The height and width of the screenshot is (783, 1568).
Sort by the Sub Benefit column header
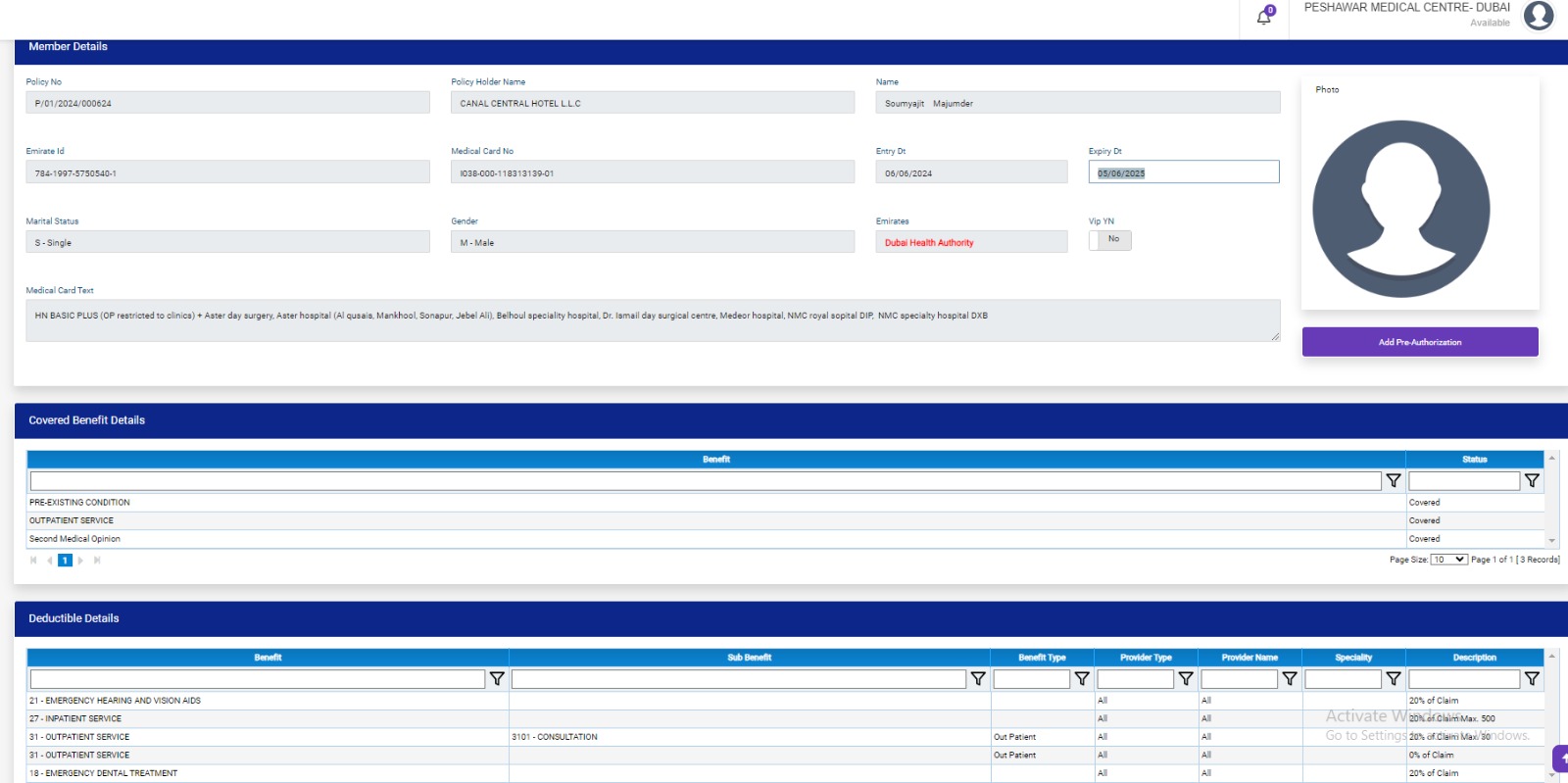pos(749,658)
